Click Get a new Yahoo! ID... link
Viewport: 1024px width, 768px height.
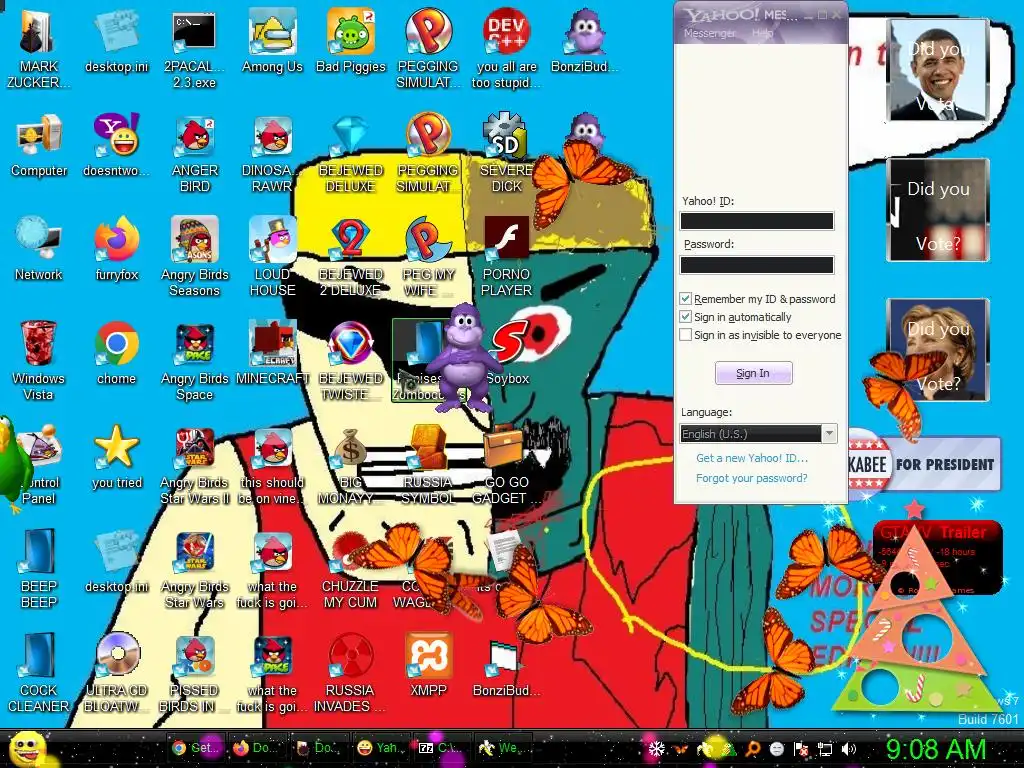[x=752, y=458]
